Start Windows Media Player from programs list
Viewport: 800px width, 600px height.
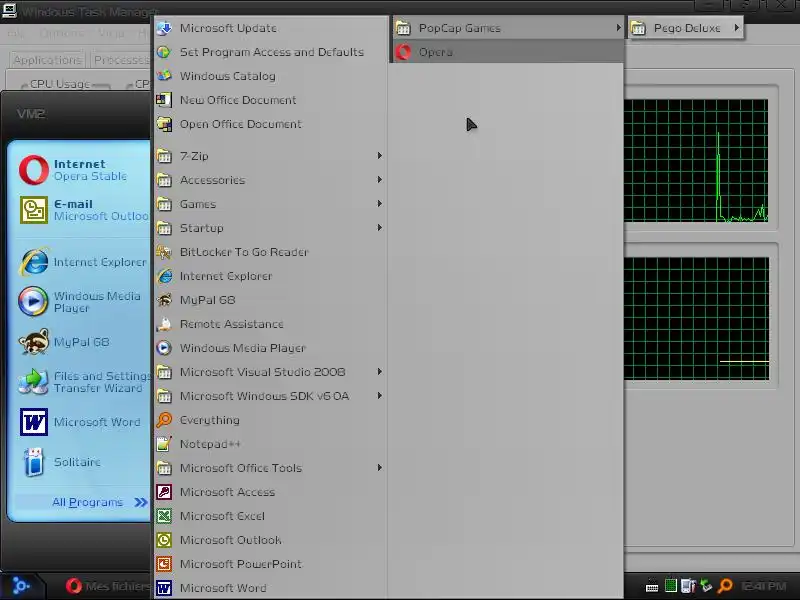270,348
